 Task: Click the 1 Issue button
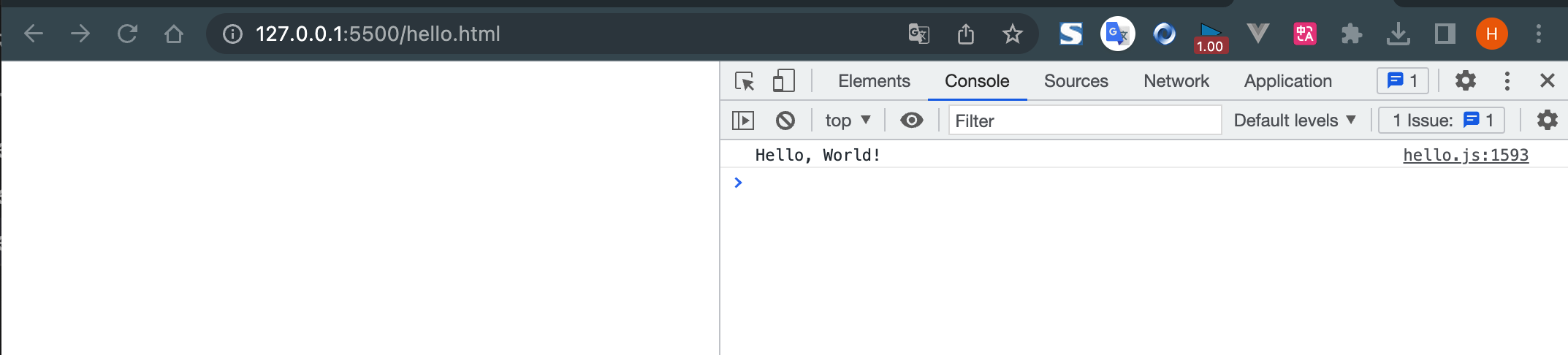[x=1441, y=121]
